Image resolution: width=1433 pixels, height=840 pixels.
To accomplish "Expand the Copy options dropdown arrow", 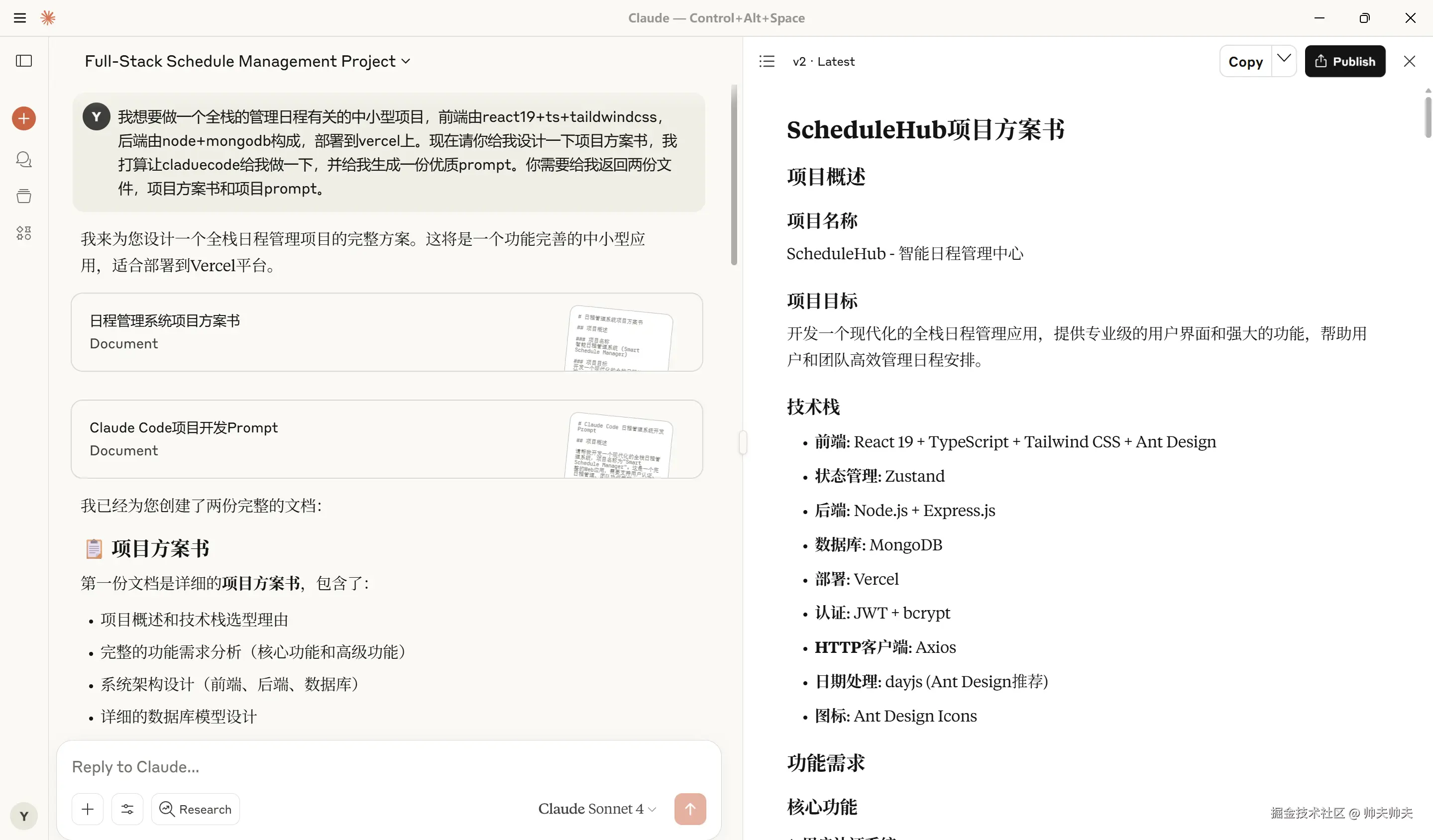I will point(1284,59).
